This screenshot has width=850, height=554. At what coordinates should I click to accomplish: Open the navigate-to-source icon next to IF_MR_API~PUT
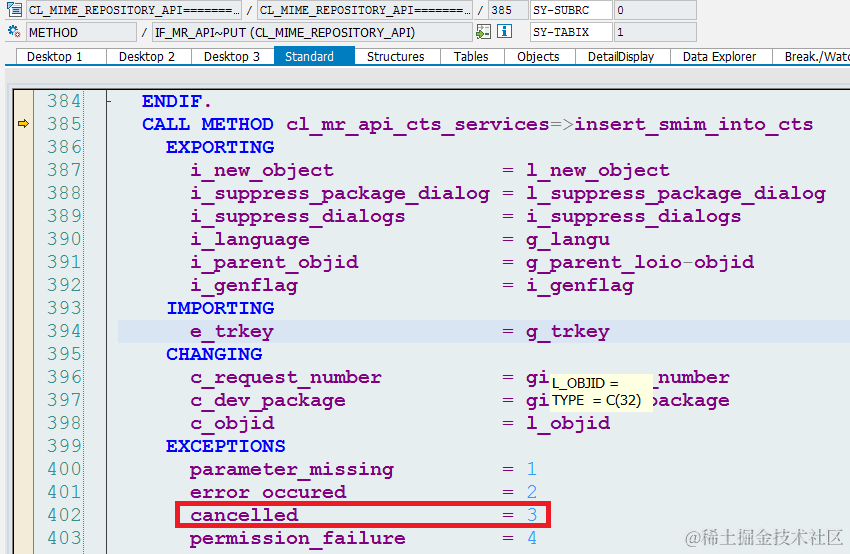(483, 32)
